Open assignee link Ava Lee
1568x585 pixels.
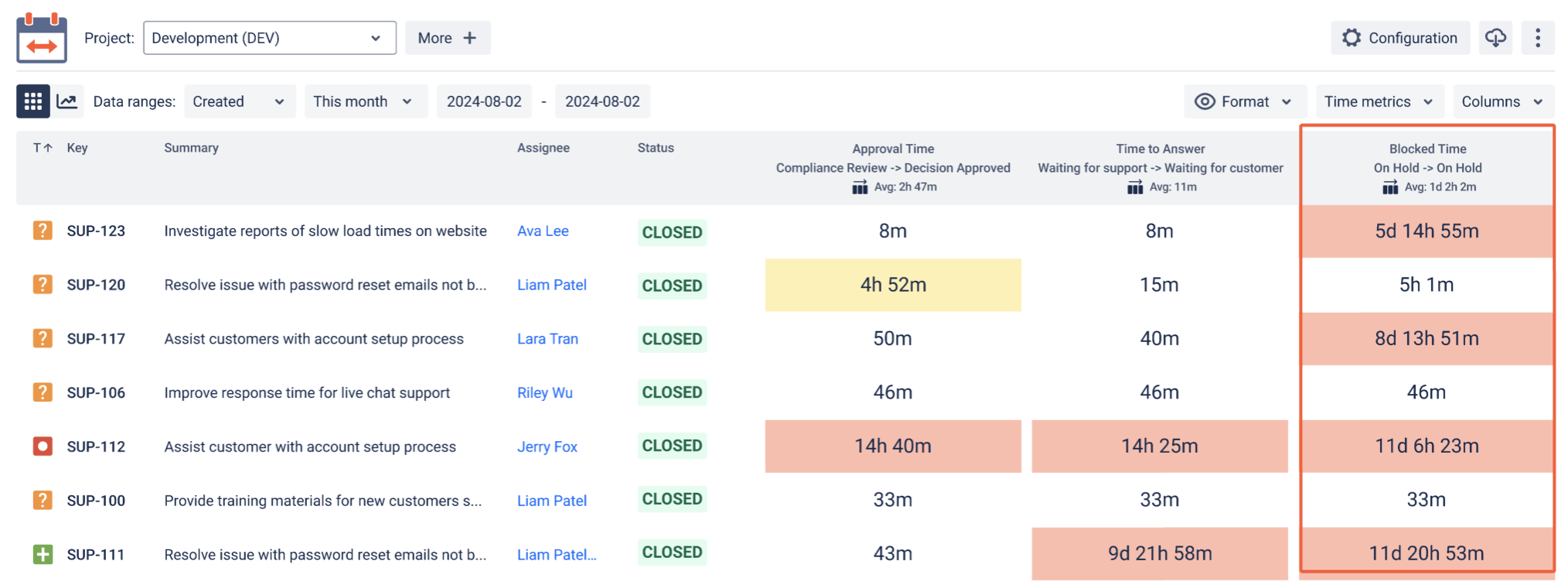[x=543, y=231]
